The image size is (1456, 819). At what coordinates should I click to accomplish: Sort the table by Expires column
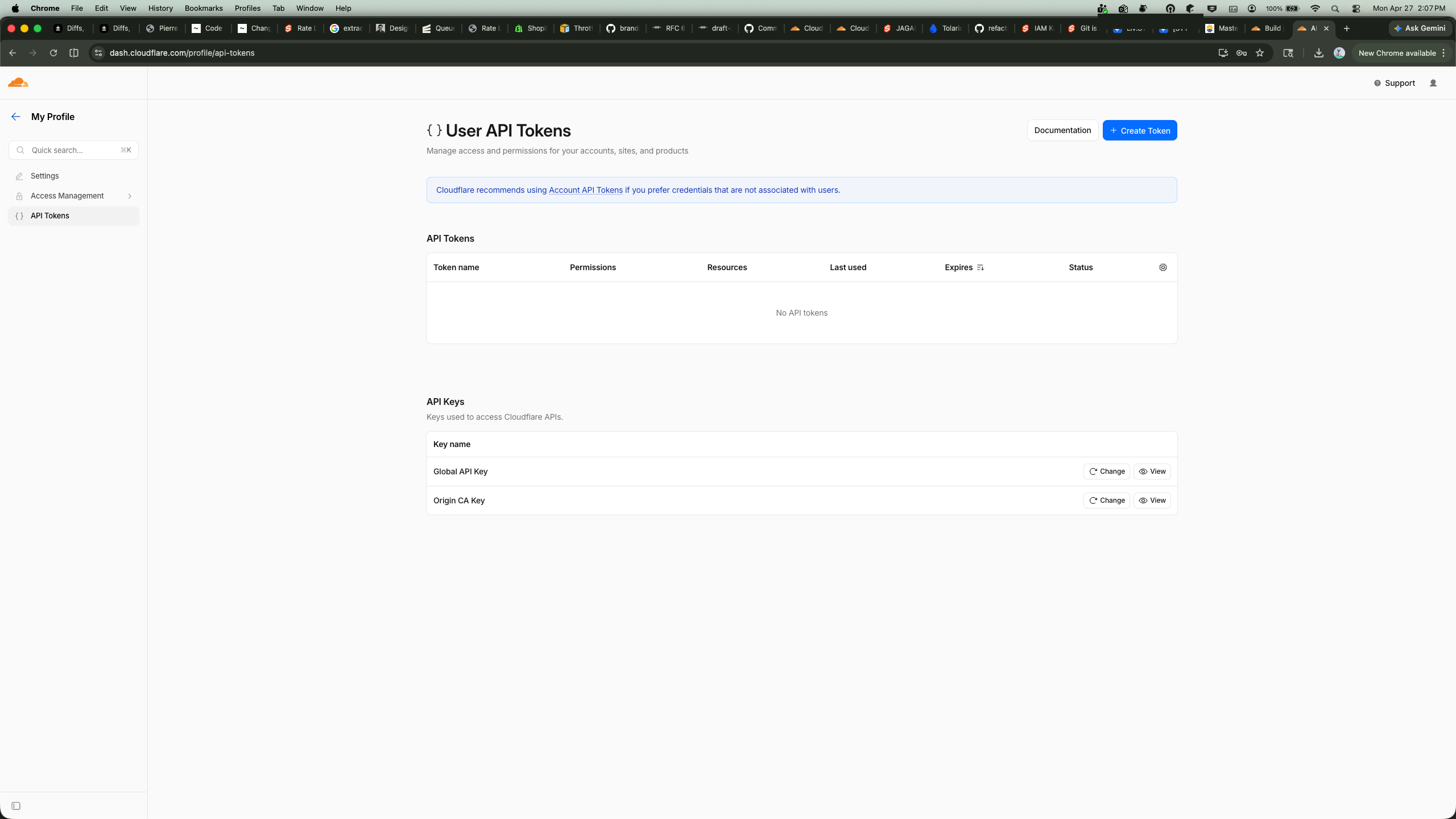click(979, 267)
